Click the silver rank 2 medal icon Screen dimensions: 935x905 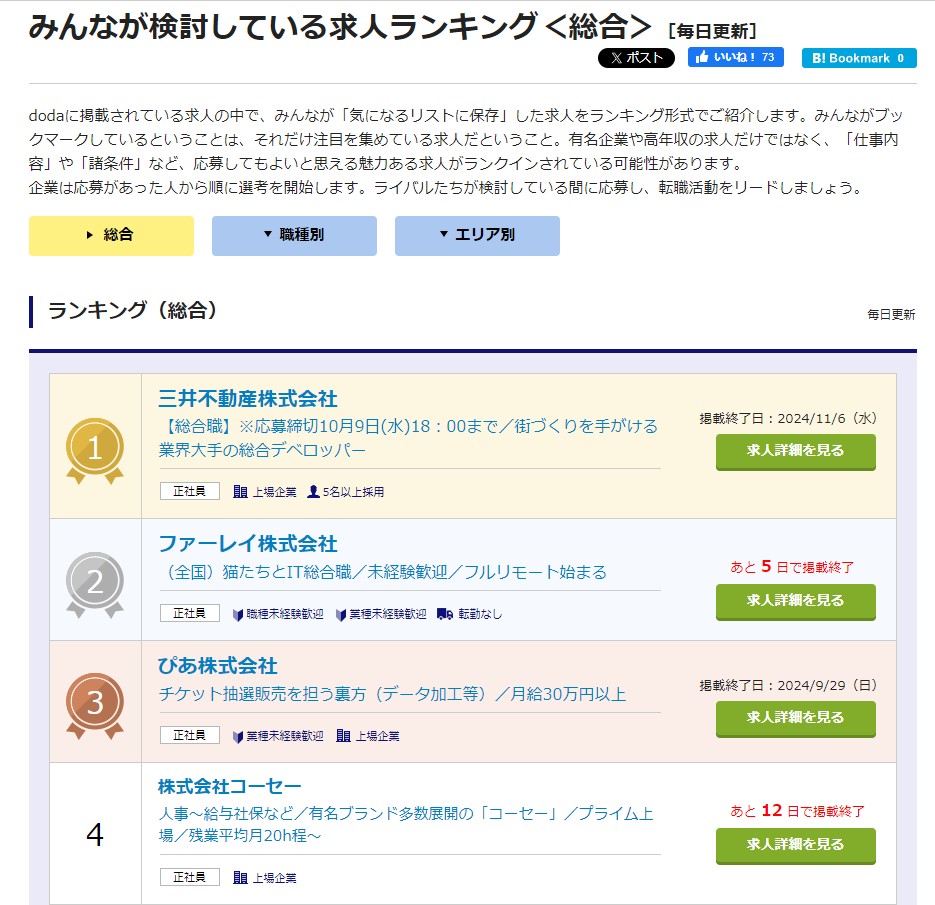click(x=95, y=584)
